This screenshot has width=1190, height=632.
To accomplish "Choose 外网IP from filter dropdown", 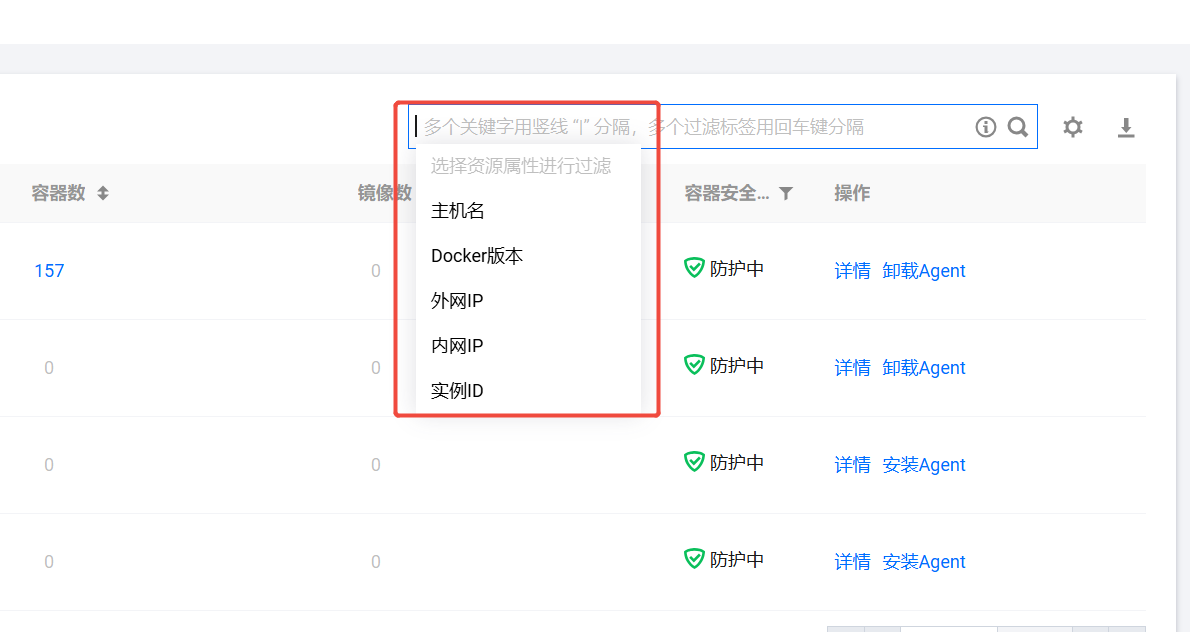I will click(x=457, y=301).
